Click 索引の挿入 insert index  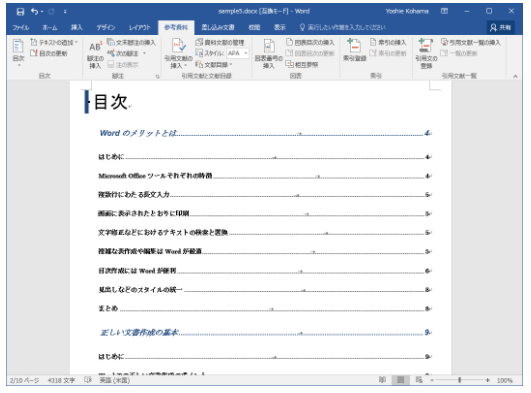pos(388,42)
